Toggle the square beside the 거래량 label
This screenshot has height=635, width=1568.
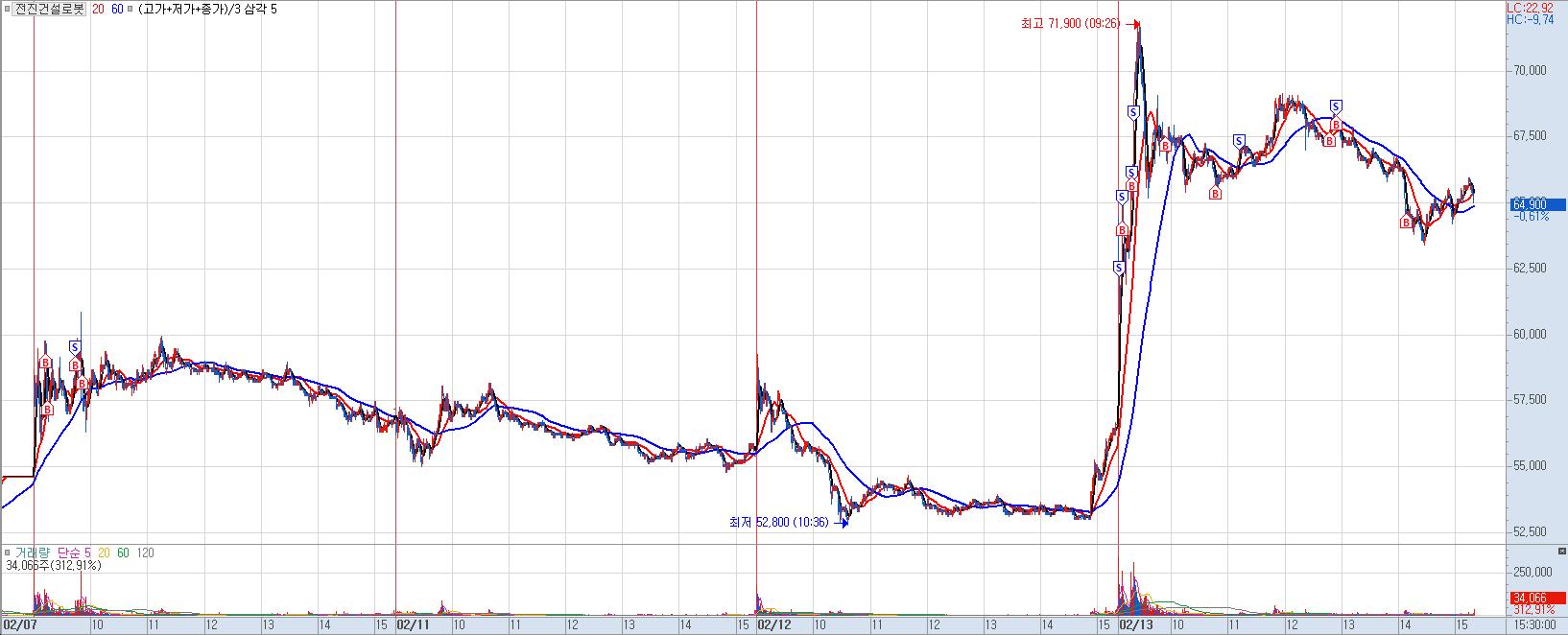7,553
